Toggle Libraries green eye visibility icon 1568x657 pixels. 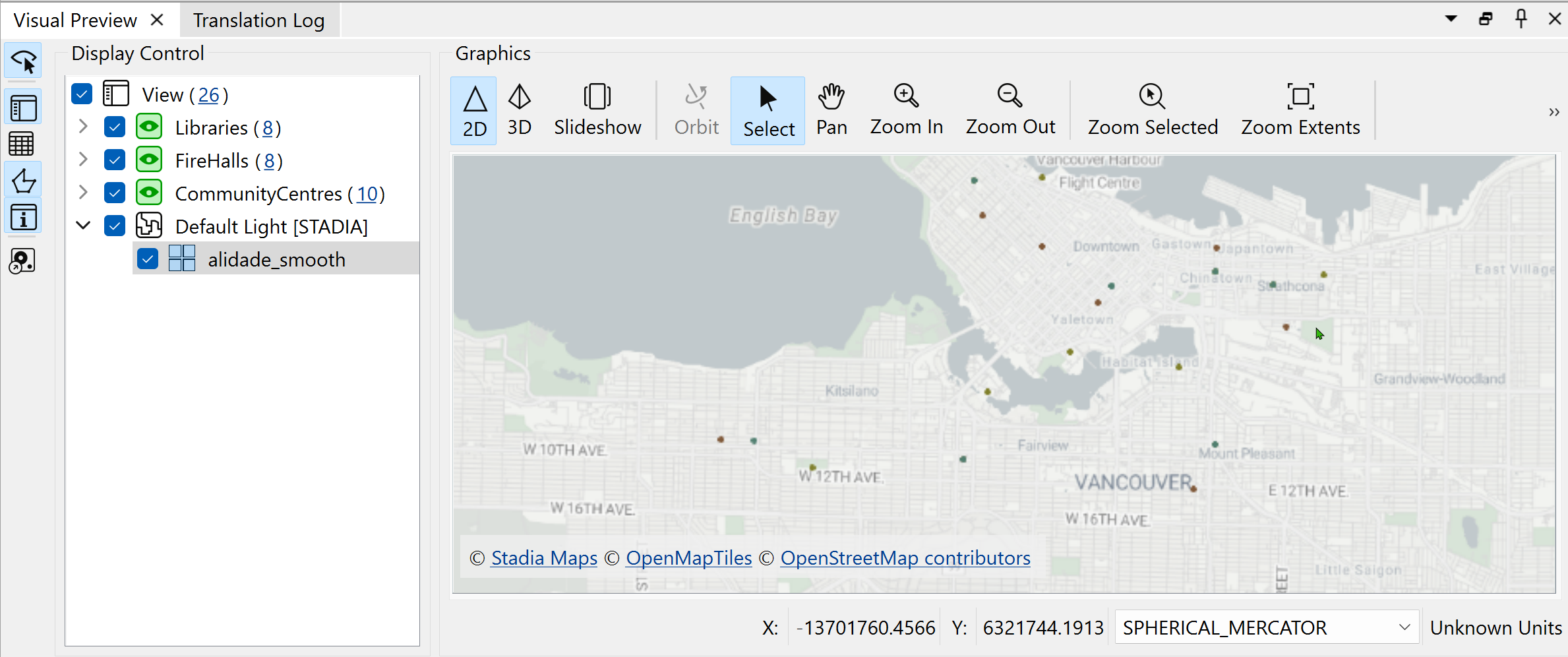pyautogui.click(x=149, y=127)
